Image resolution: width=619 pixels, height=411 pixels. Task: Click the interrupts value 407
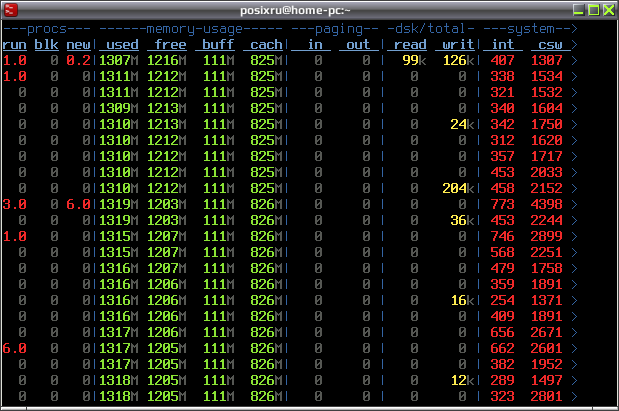click(x=503, y=60)
